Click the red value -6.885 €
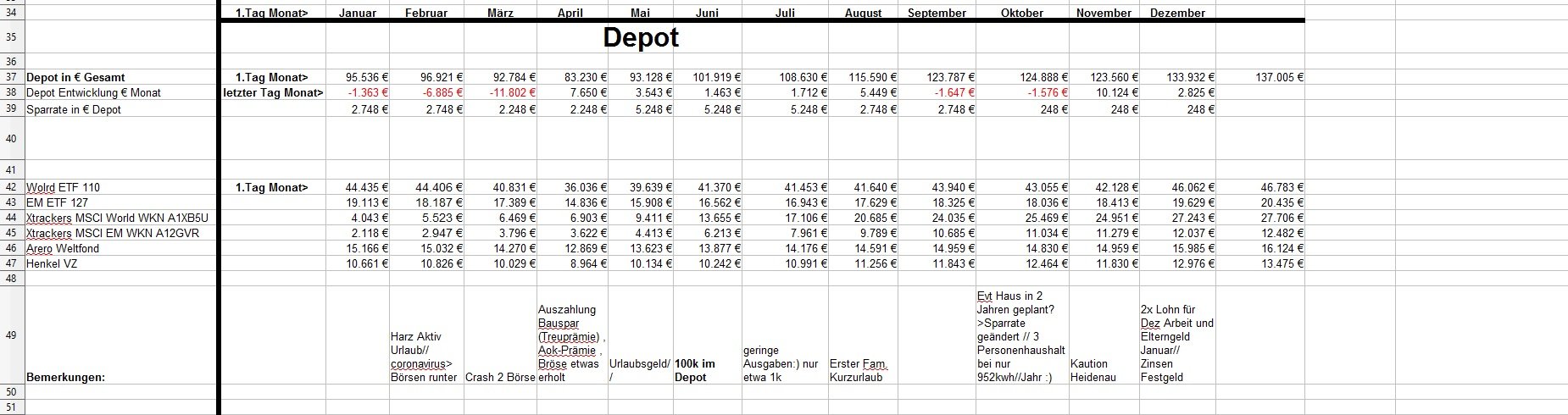Viewport: 1568px width, 415px height. coord(440,92)
